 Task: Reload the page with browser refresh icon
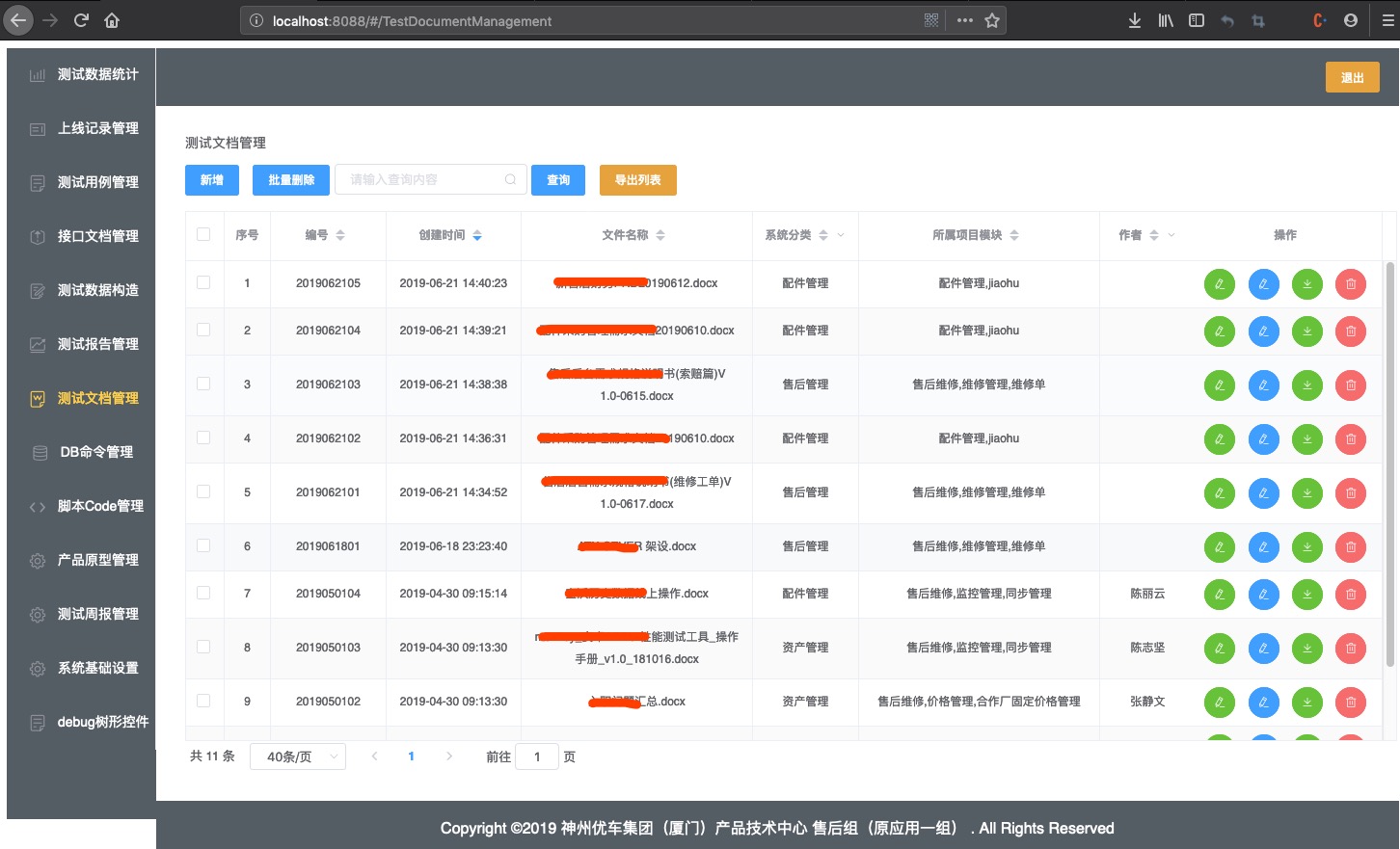[x=81, y=20]
